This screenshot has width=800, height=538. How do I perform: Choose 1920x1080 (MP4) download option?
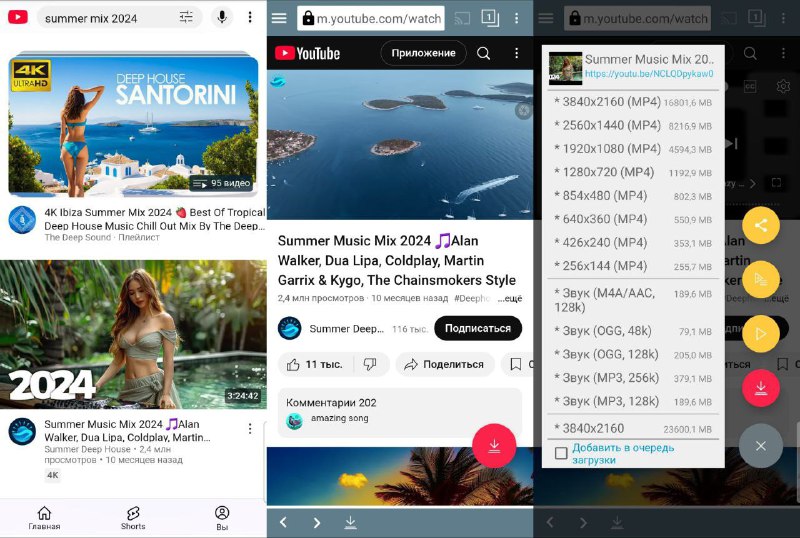[x=633, y=149]
